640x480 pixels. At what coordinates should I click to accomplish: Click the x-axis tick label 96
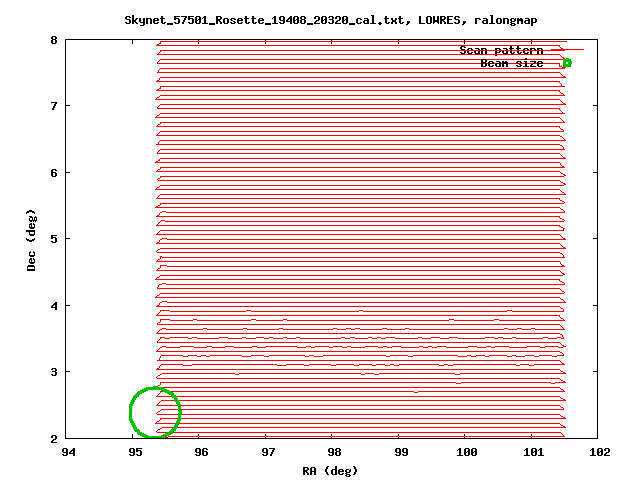[x=202, y=452]
